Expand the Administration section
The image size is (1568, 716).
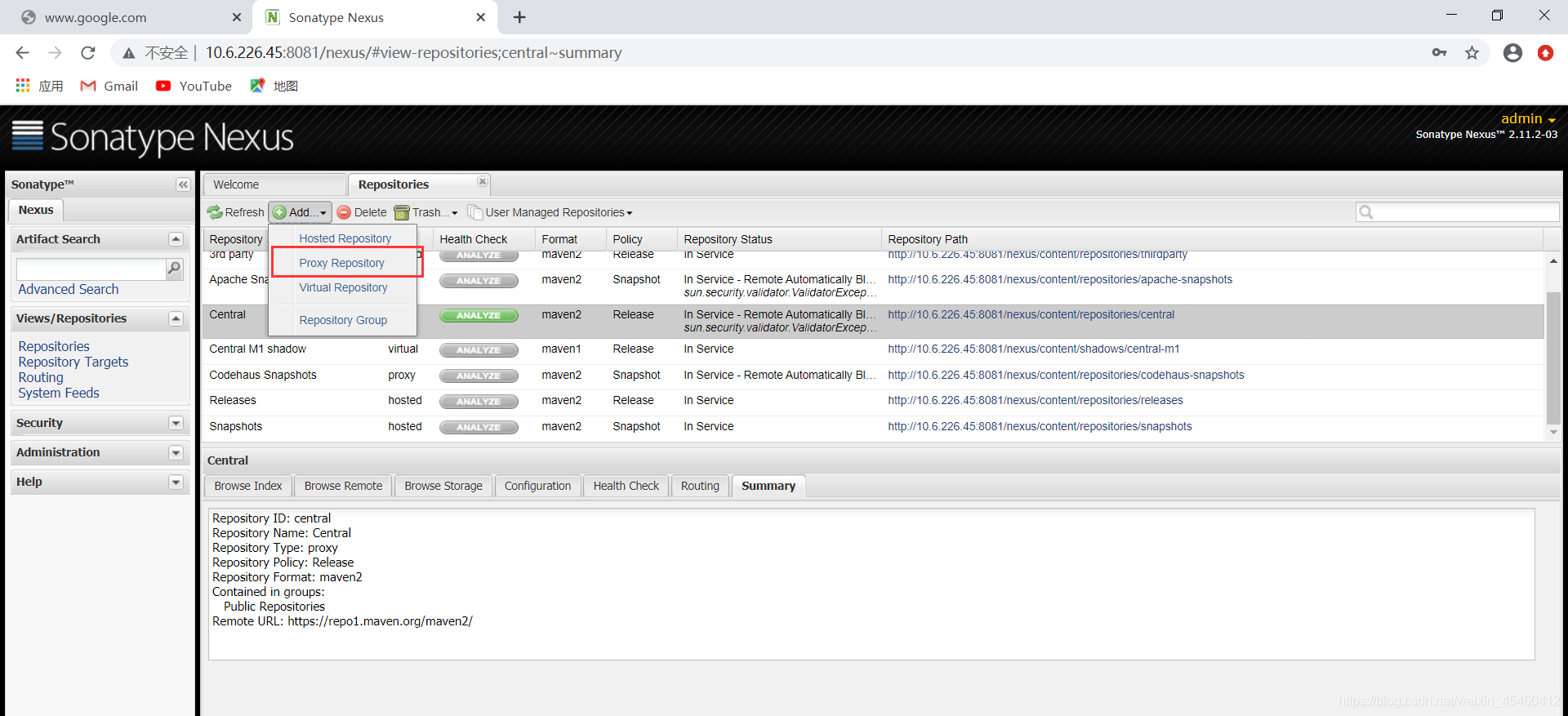pyautogui.click(x=176, y=452)
